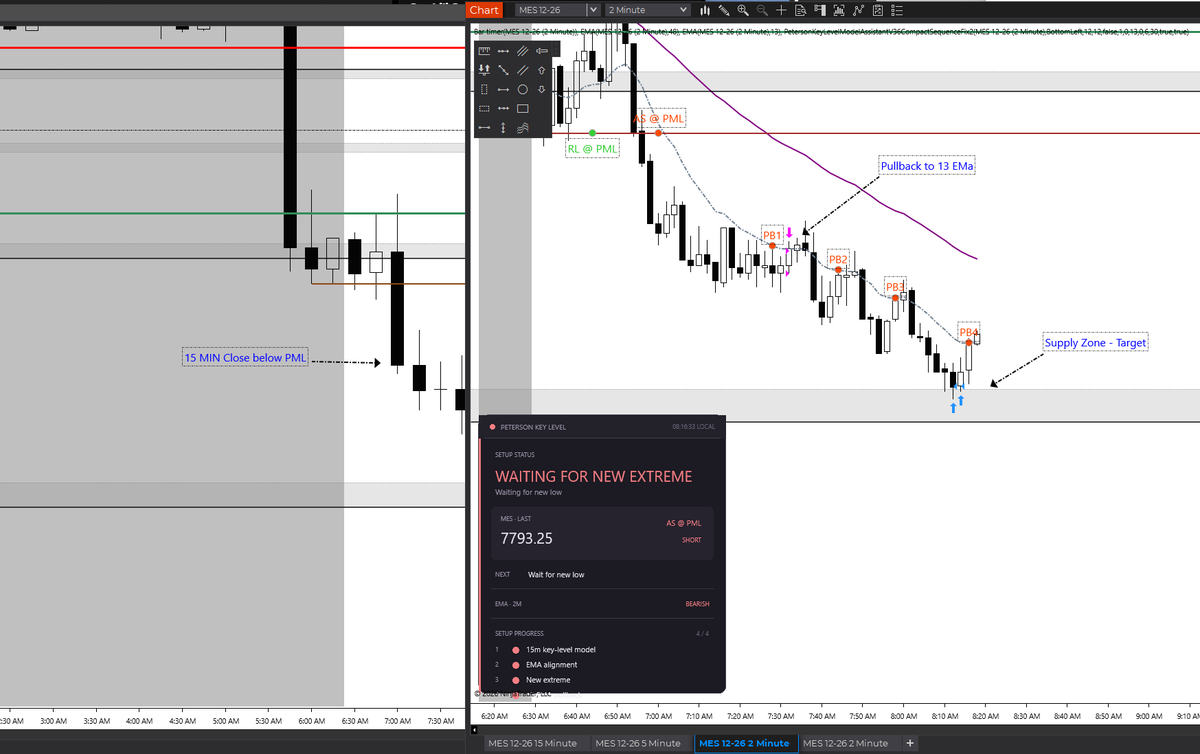The width and height of the screenshot is (1200, 754).
Task: Select the three-line trend channel tool
Action: pos(522,51)
